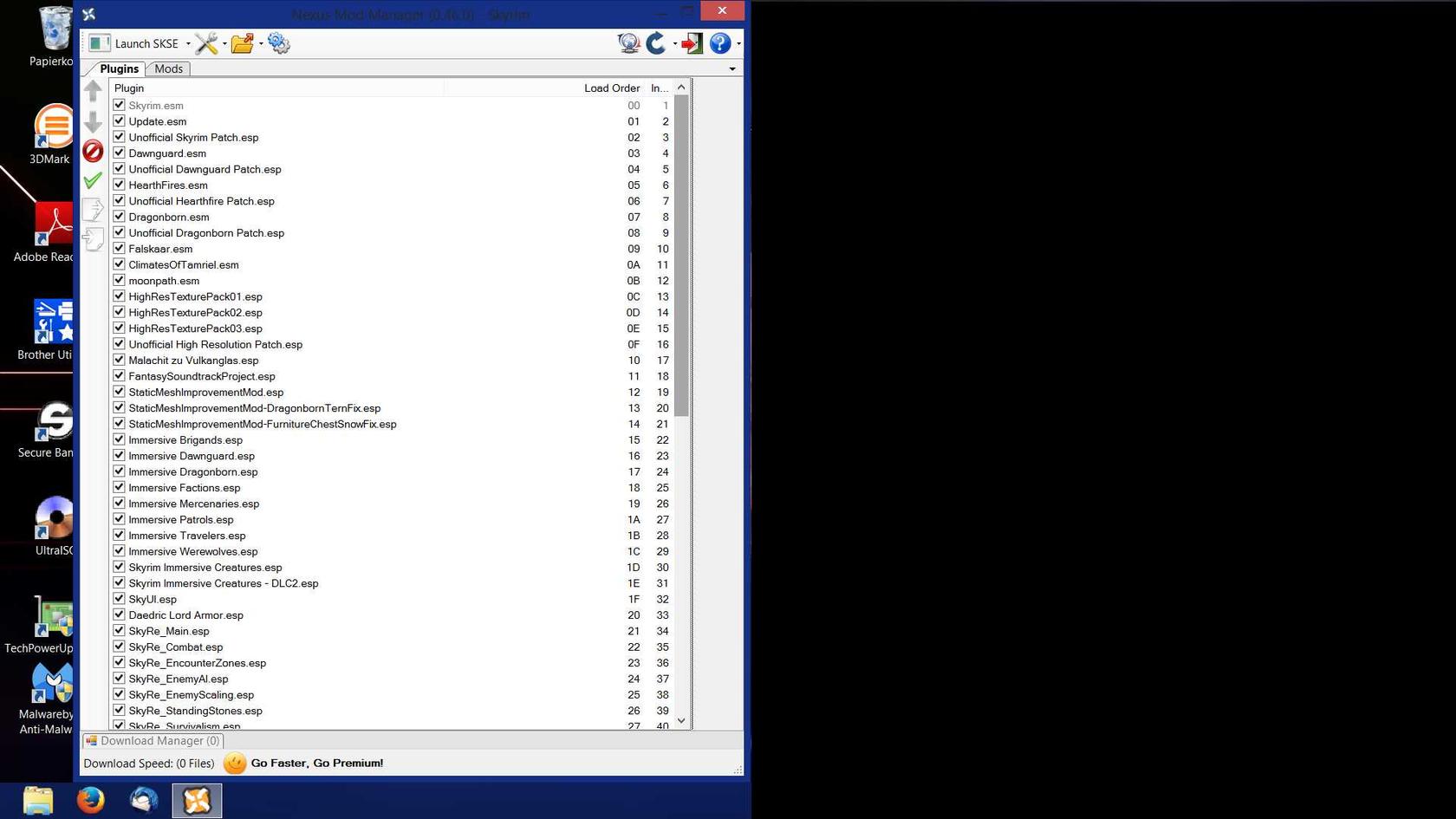Screen dimensions: 1456x819
Task: Click the blue check-for-updates arrow
Action: coord(656,43)
